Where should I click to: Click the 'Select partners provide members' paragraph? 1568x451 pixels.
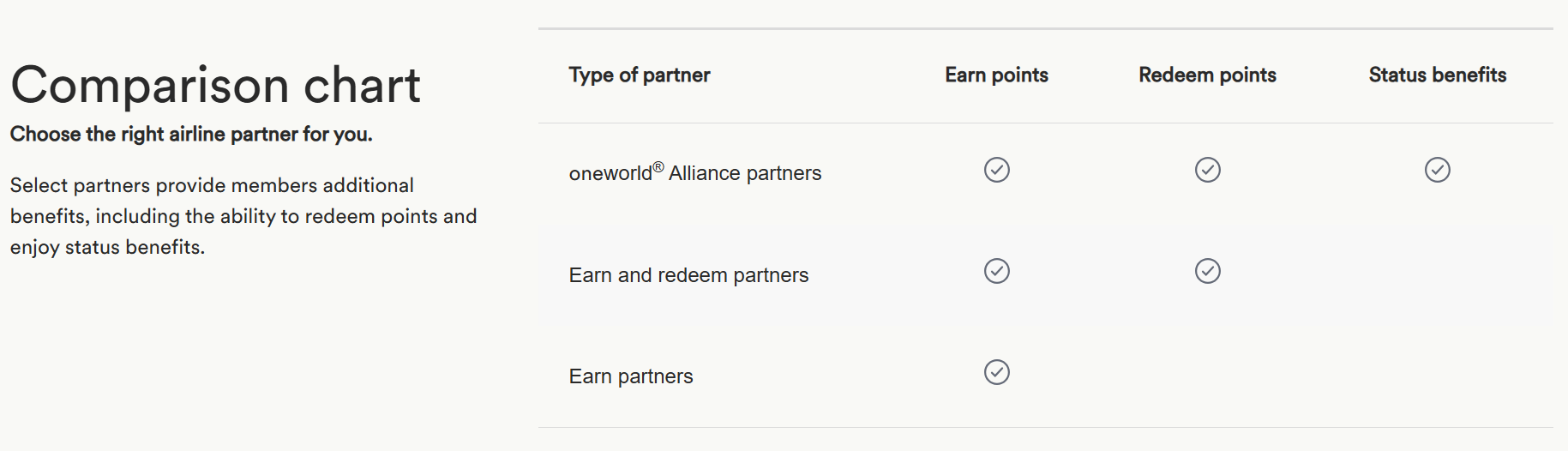click(x=243, y=216)
